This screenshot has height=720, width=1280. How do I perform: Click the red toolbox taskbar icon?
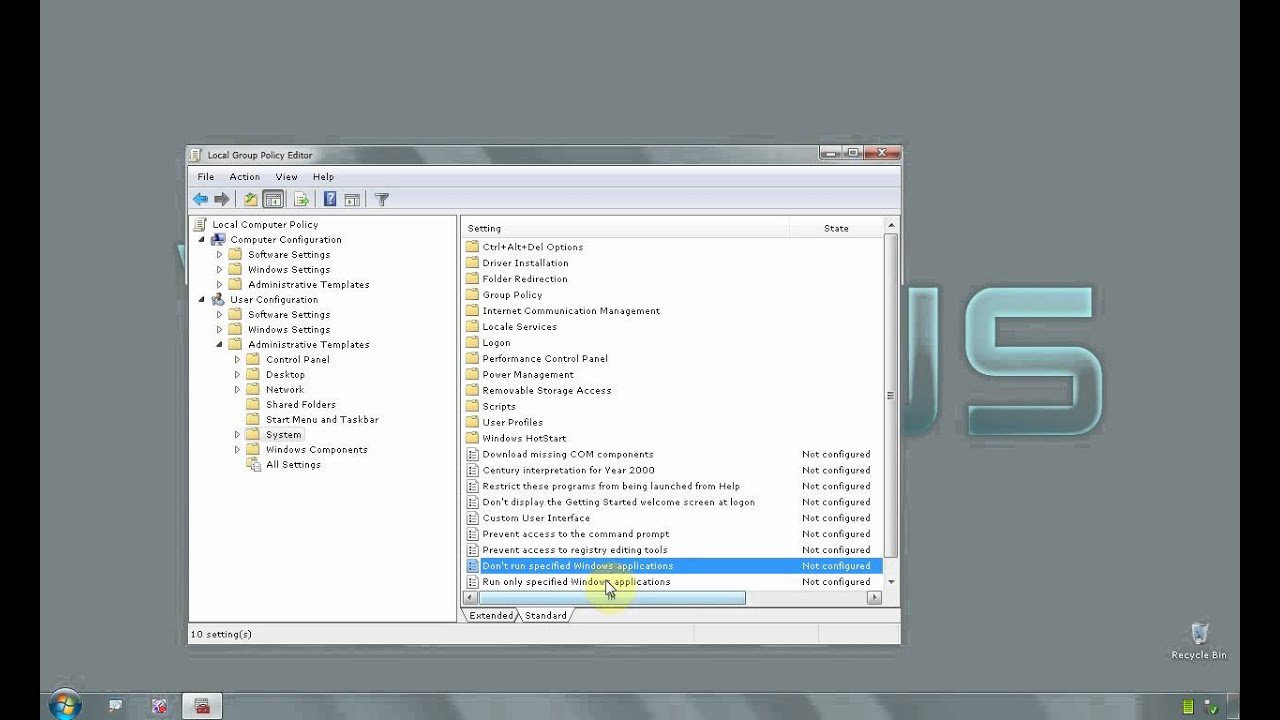202,706
